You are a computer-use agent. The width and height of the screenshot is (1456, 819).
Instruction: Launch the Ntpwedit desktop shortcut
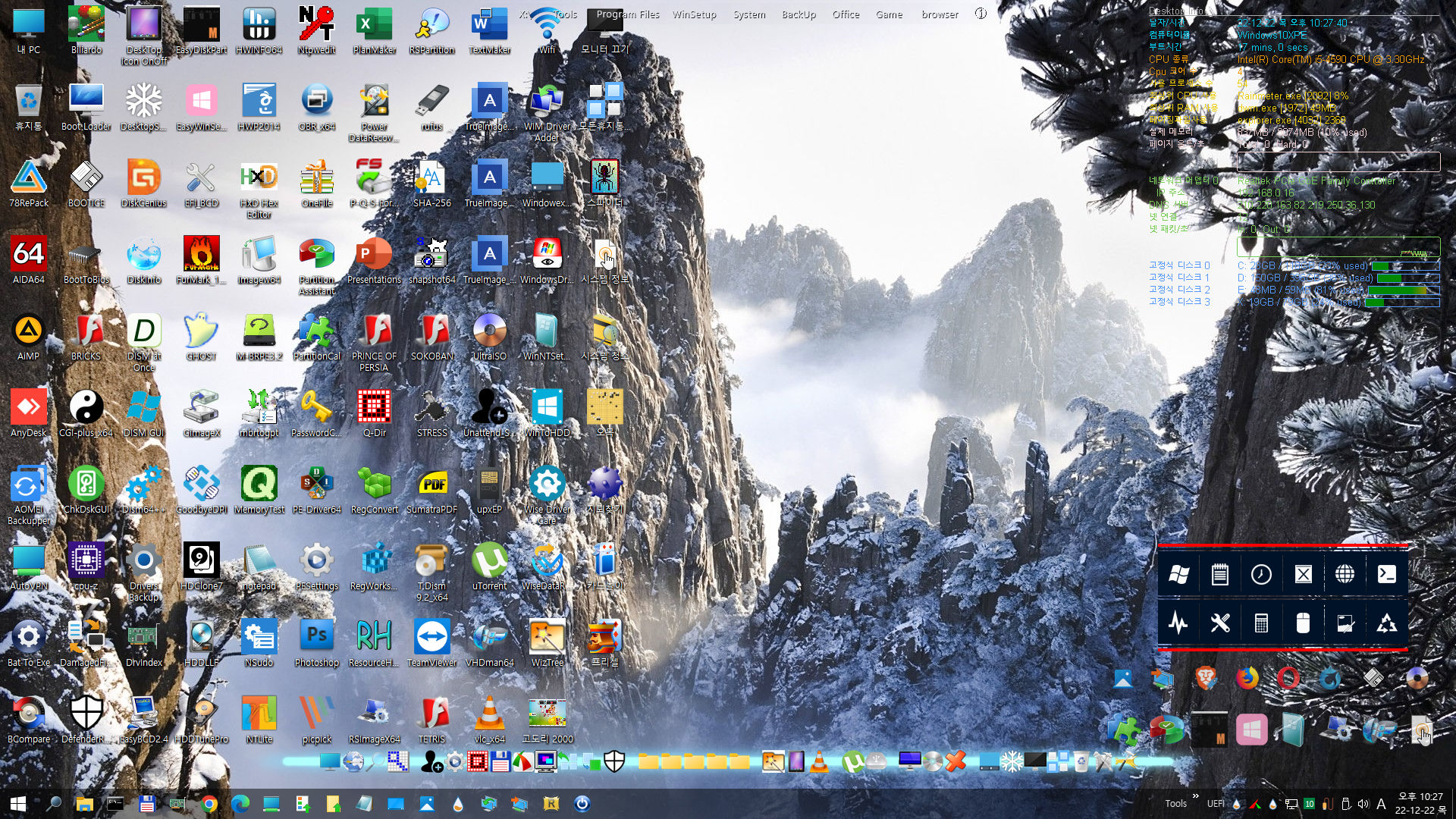(316, 30)
